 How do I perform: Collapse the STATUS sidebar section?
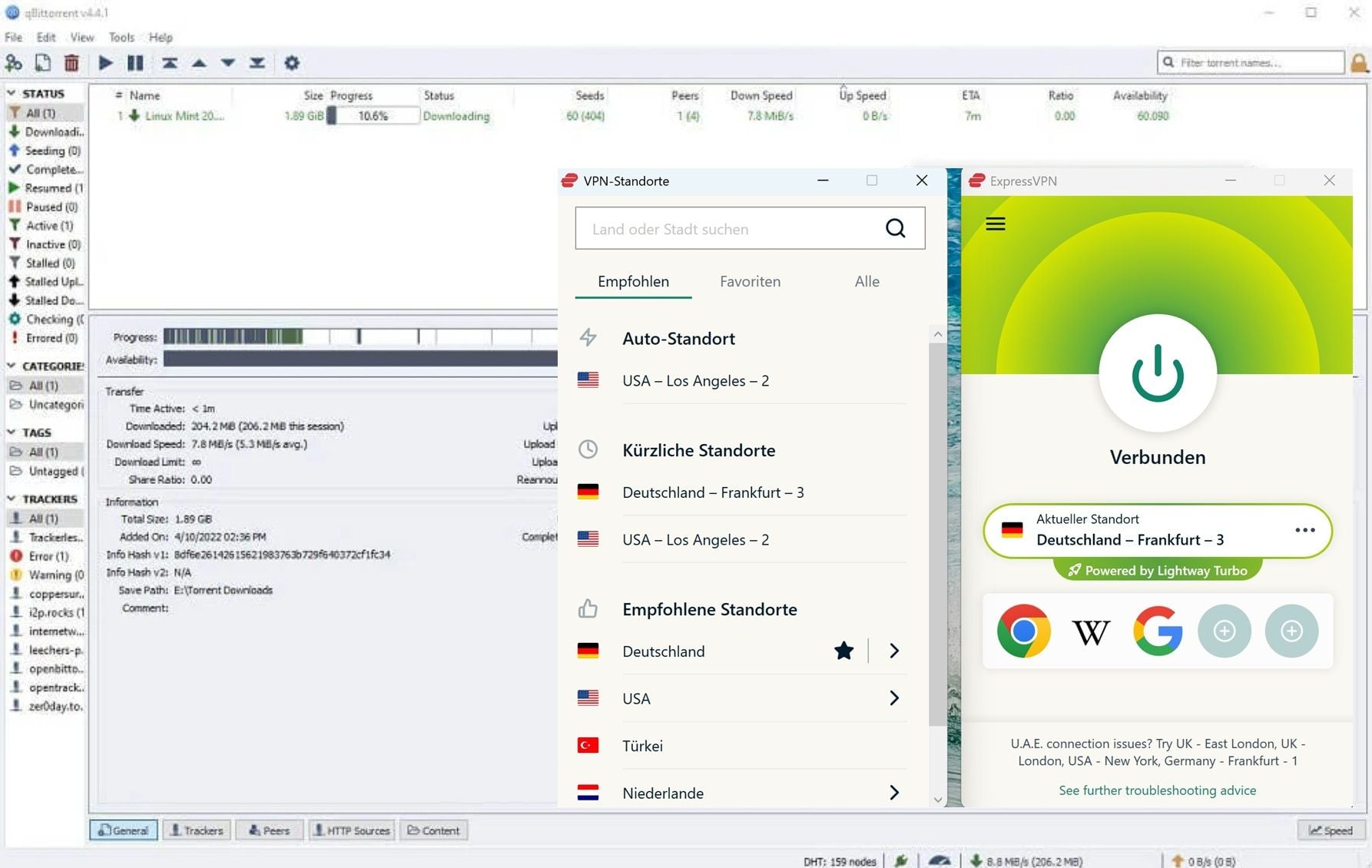(x=12, y=93)
